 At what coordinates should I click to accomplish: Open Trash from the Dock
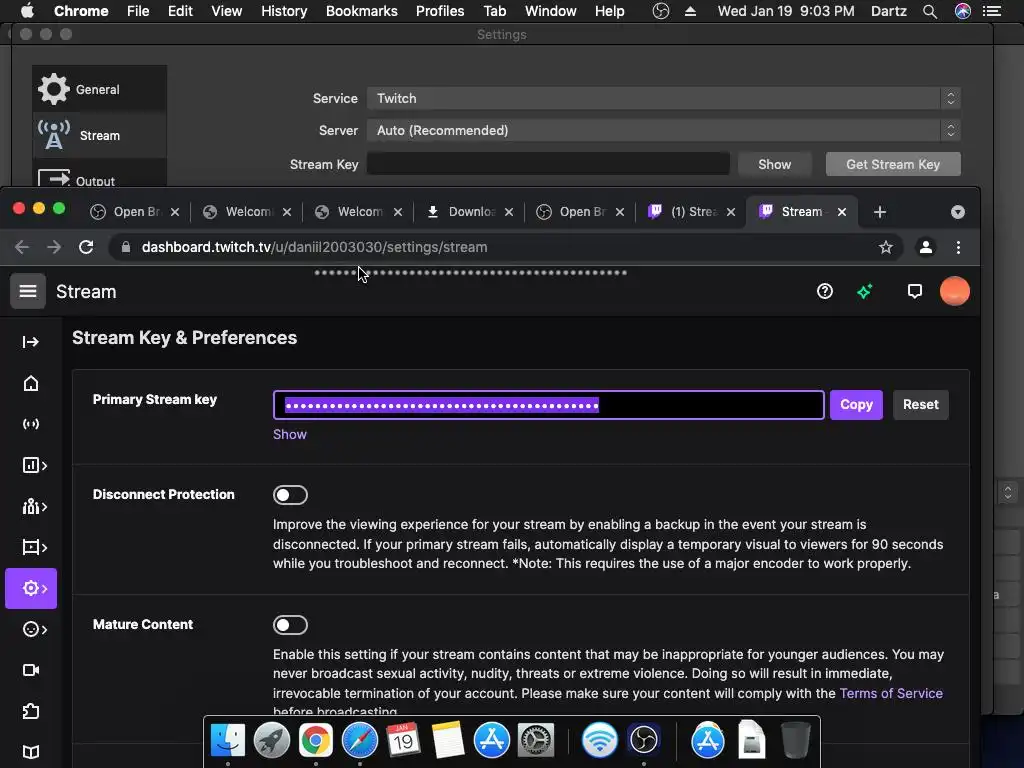coord(795,741)
